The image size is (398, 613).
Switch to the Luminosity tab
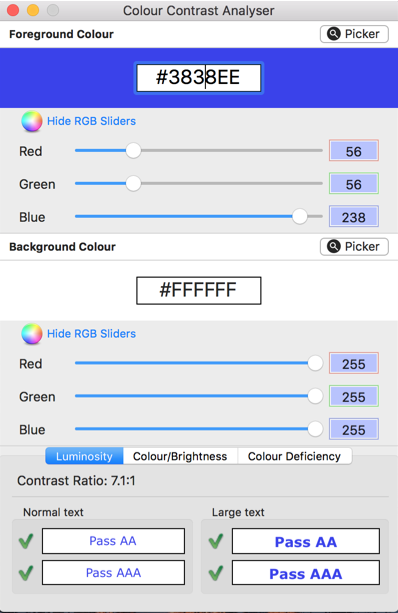(84, 456)
